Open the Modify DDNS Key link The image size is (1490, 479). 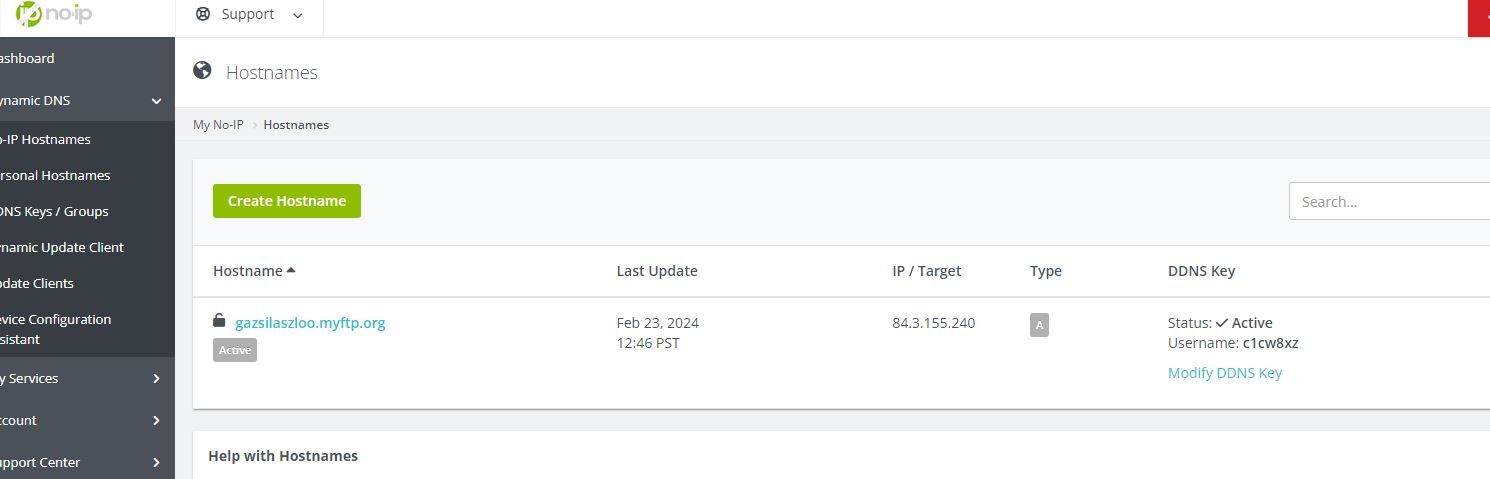(1224, 373)
